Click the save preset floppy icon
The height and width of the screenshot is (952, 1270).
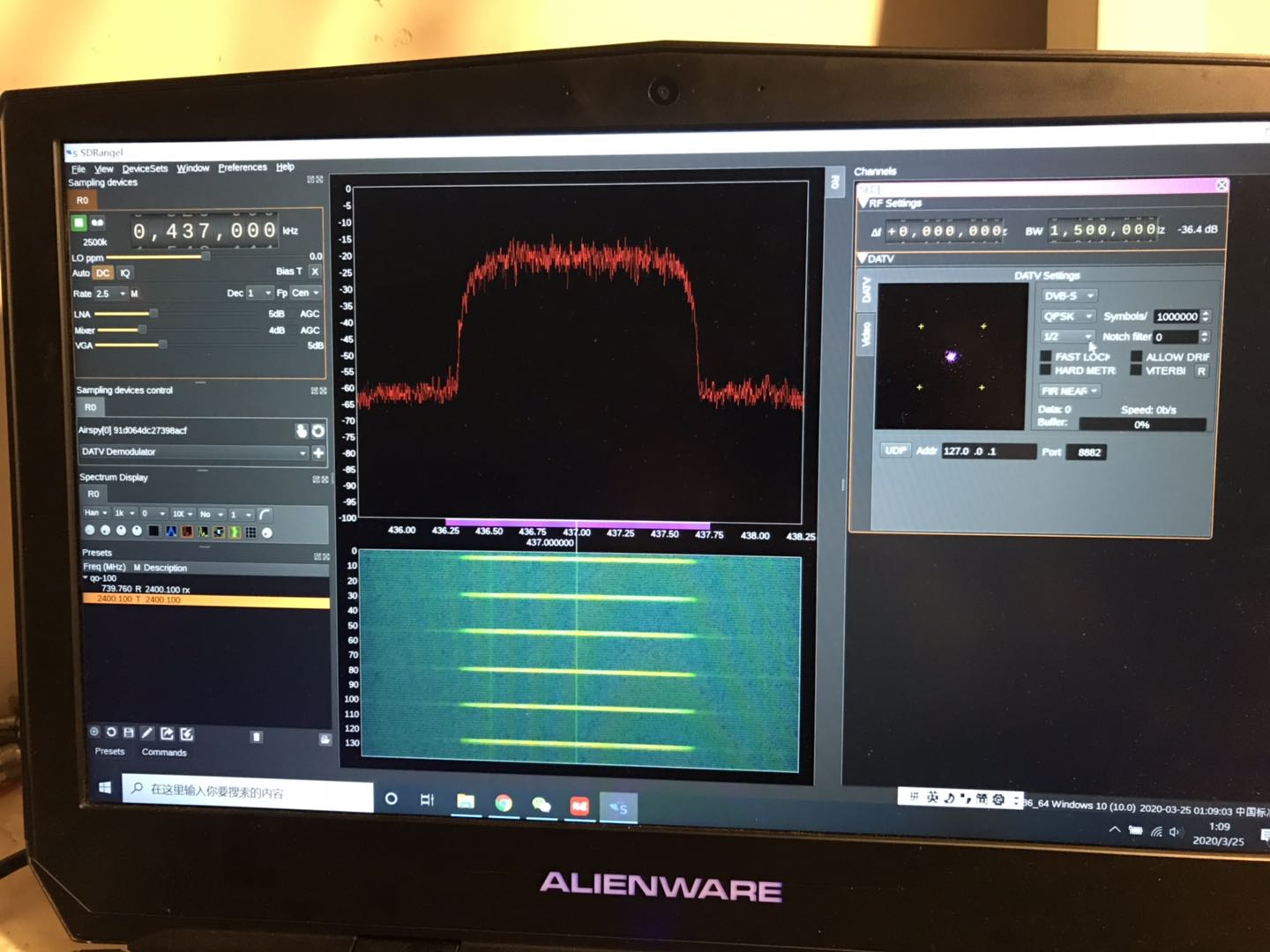coord(129,733)
